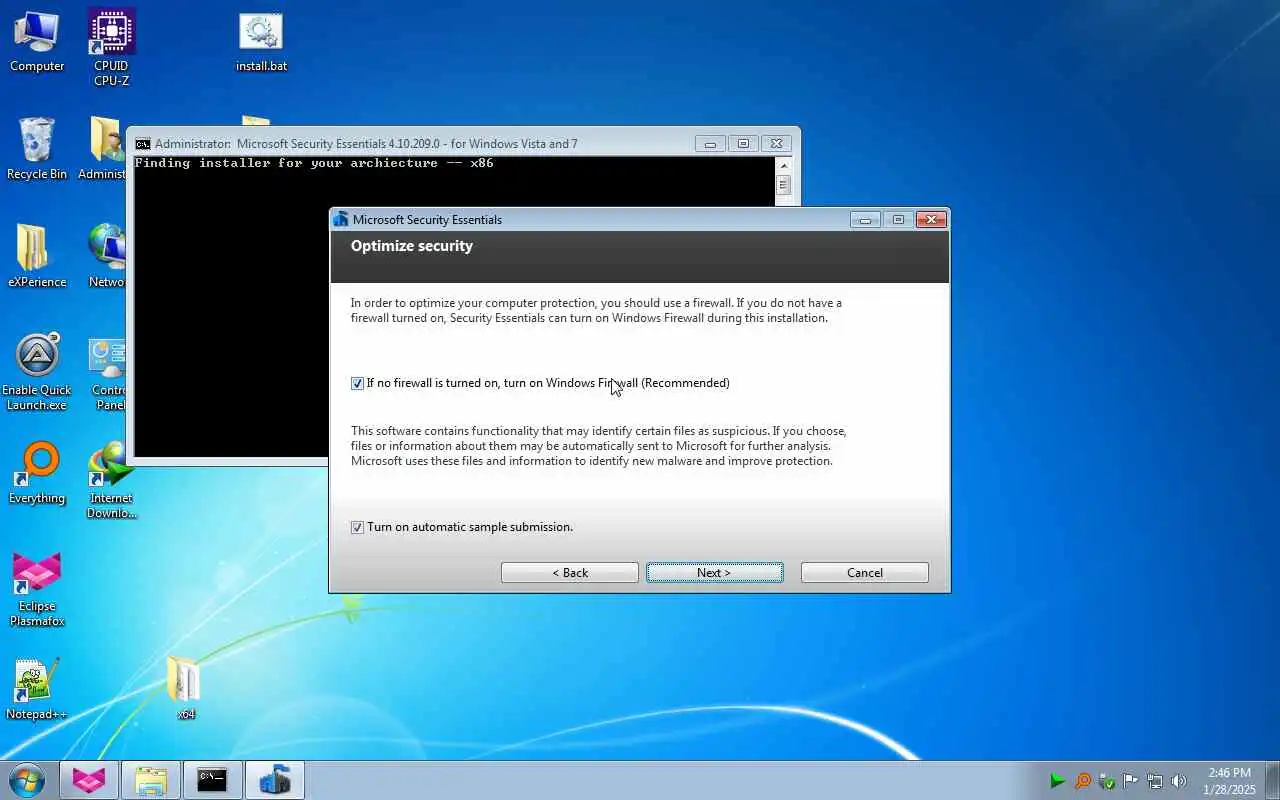Click the 'Finding installer for your archiecture' console text
The width and height of the screenshot is (1280, 800).
click(x=314, y=163)
